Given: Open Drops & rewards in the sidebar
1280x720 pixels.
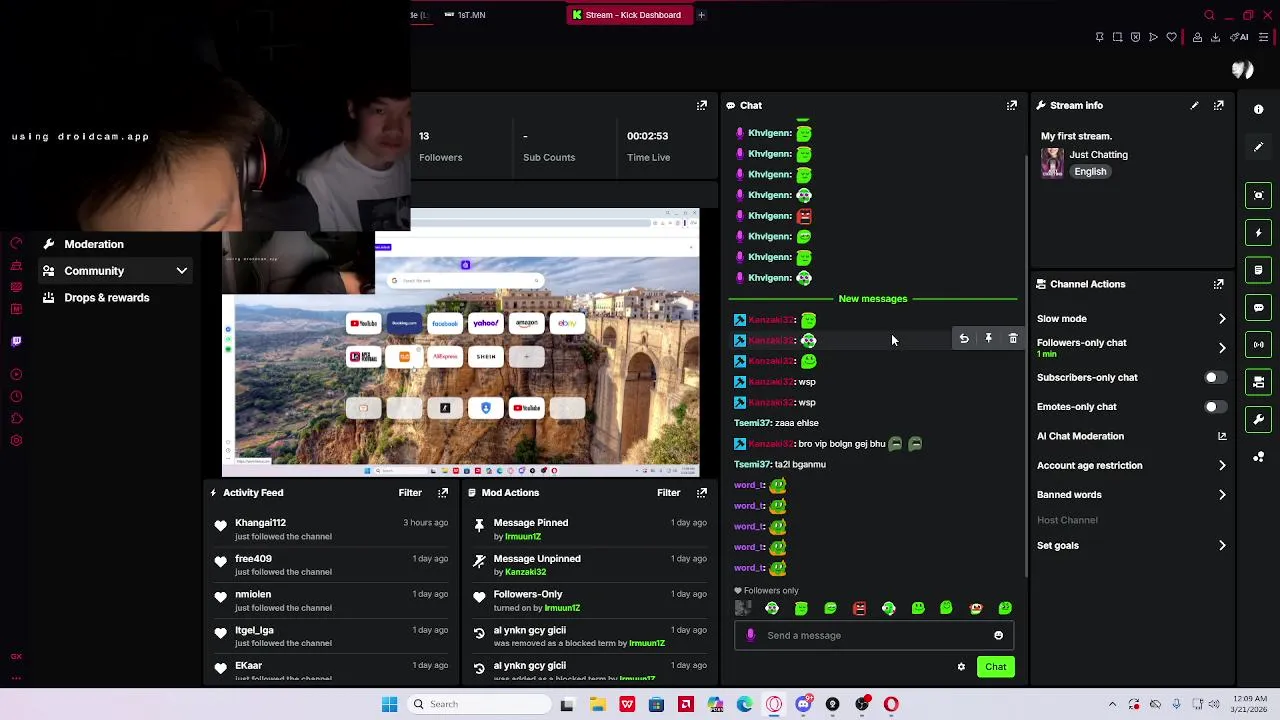Looking at the screenshot, I should [x=107, y=298].
